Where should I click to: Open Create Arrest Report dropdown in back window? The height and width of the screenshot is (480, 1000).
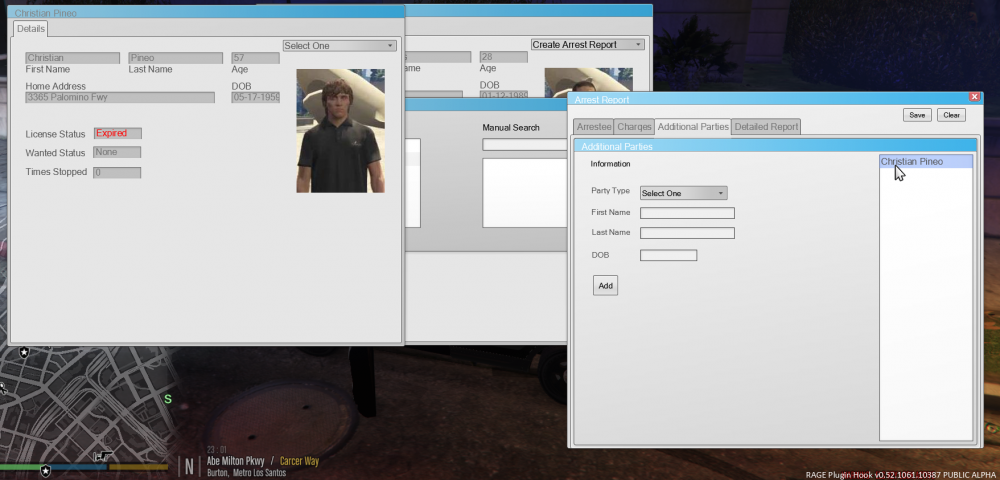pos(587,45)
